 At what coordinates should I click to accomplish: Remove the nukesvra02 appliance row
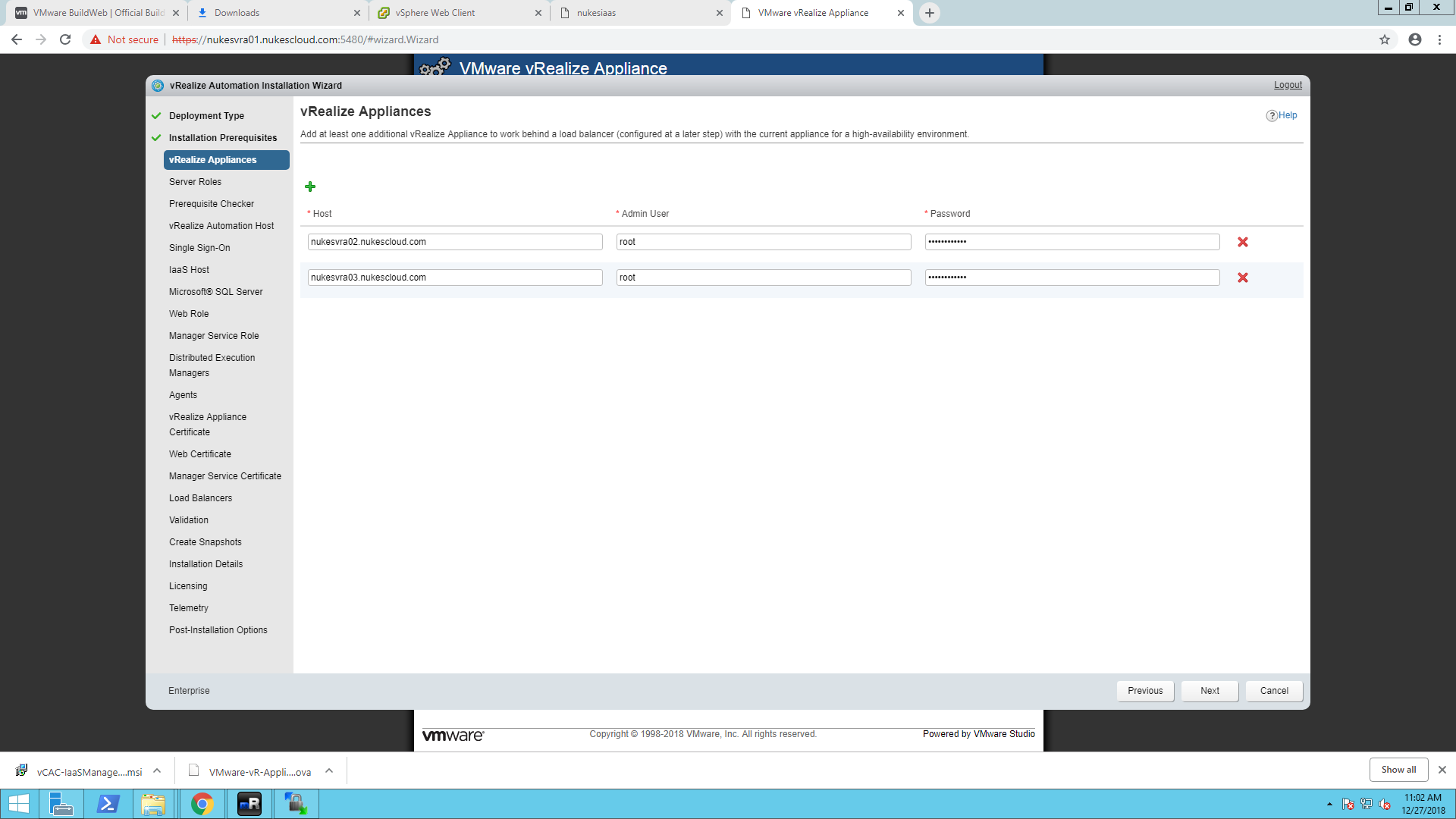point(1243,242)
